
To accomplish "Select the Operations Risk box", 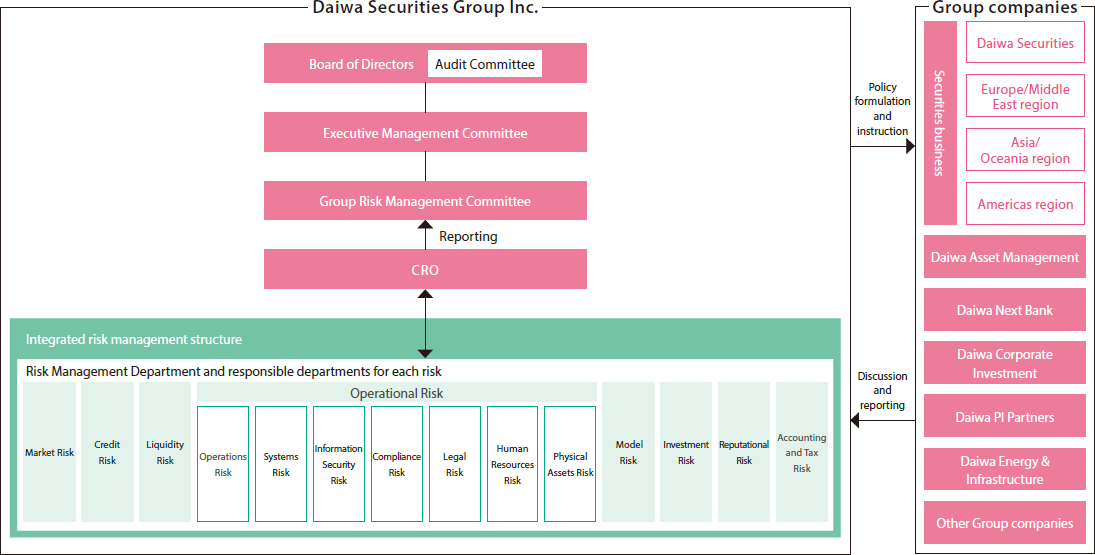I will 223,463.
